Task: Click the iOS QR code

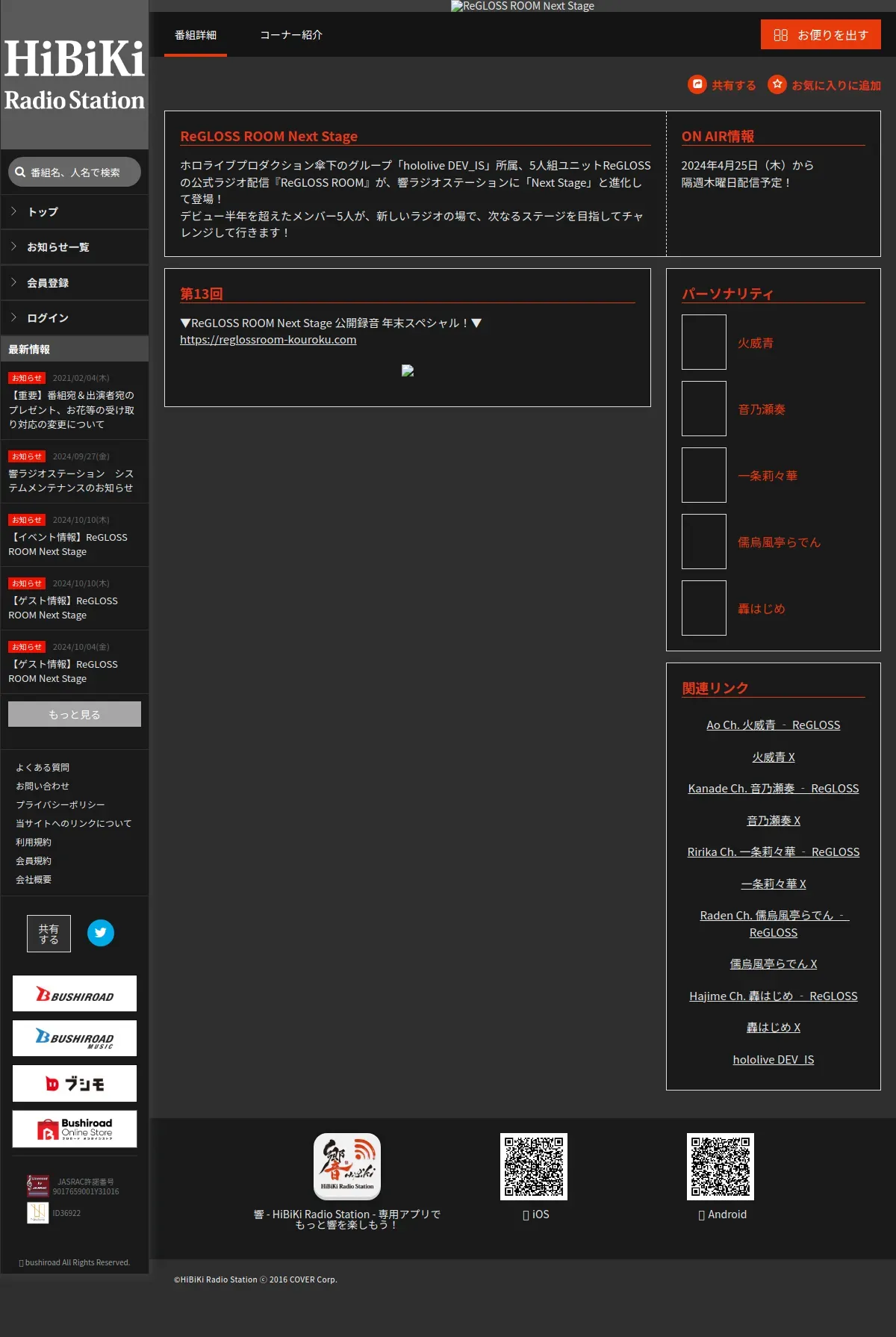Action: coord(534,1167)
